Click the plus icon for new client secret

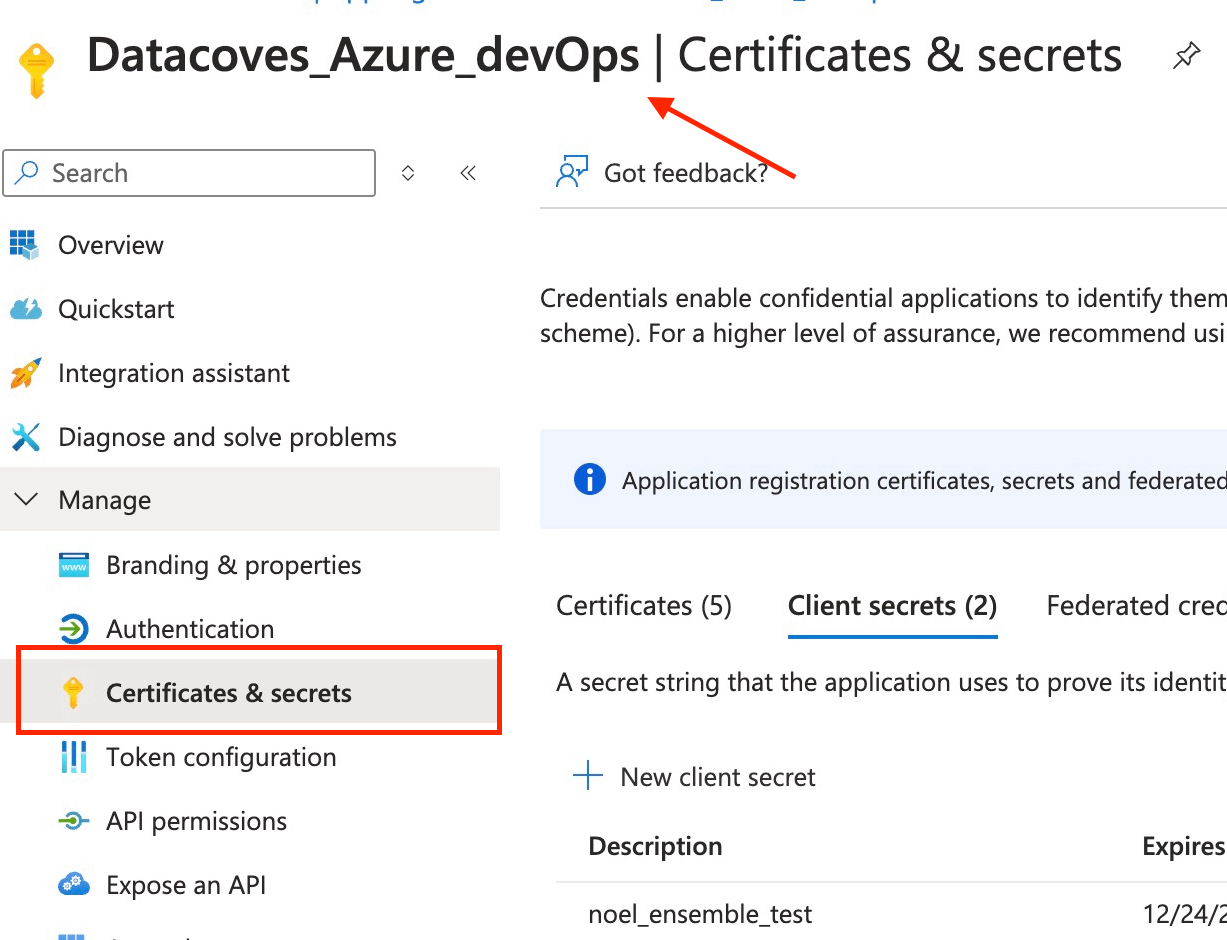point(588,776)
